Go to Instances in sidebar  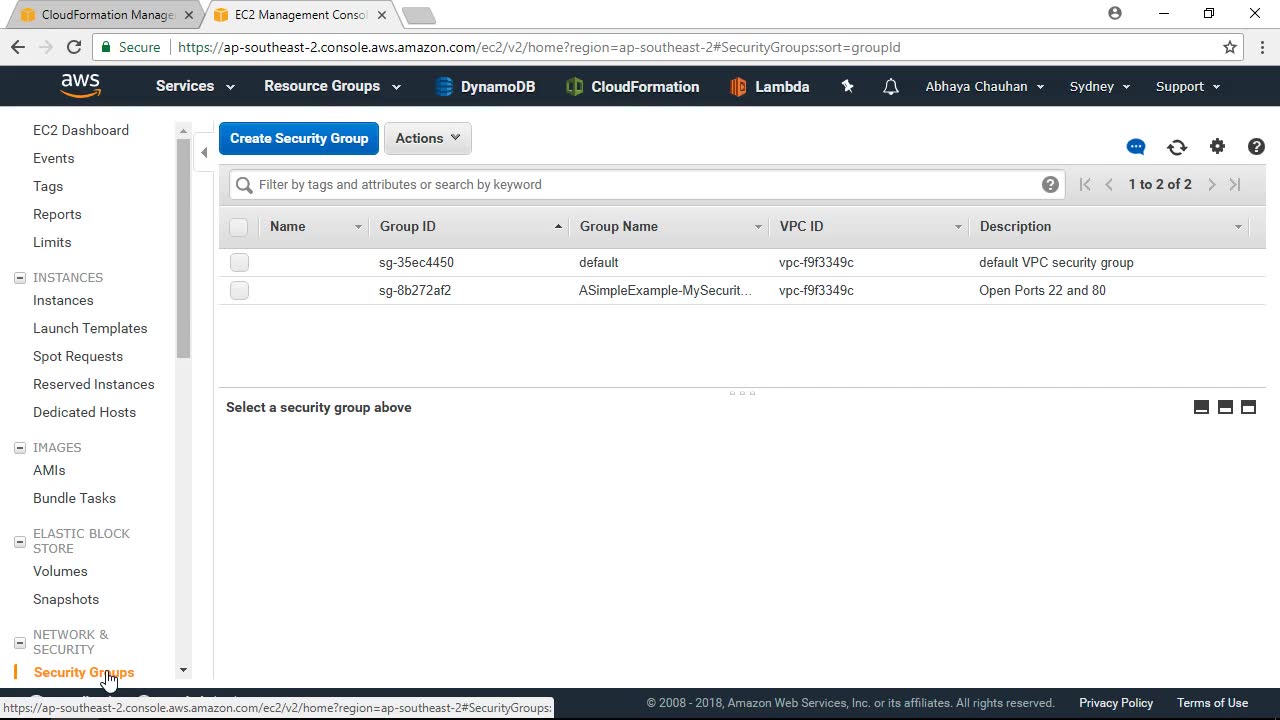pos(63,300)
